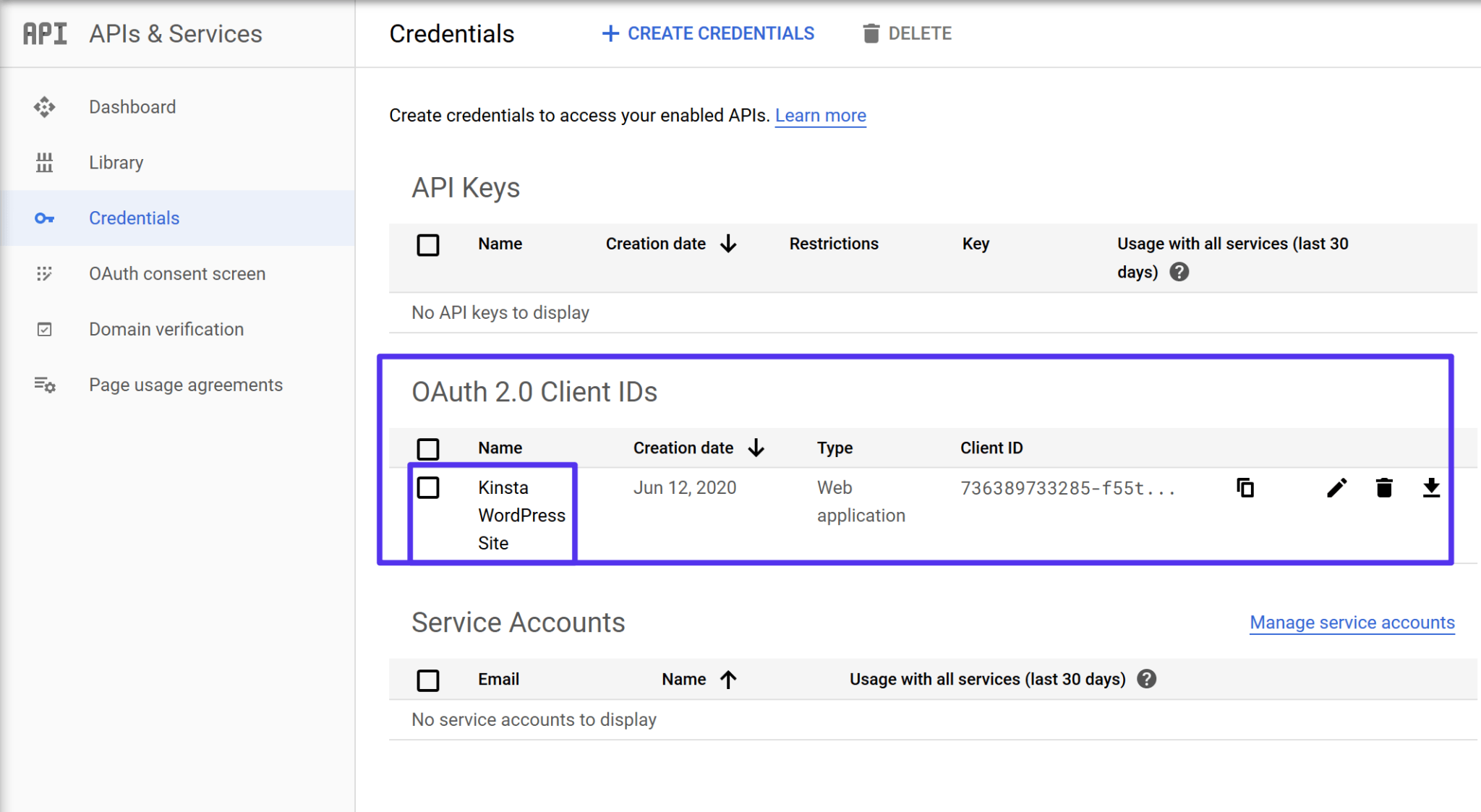Select the Library icon in the sidebar

(x=44, y=162)
